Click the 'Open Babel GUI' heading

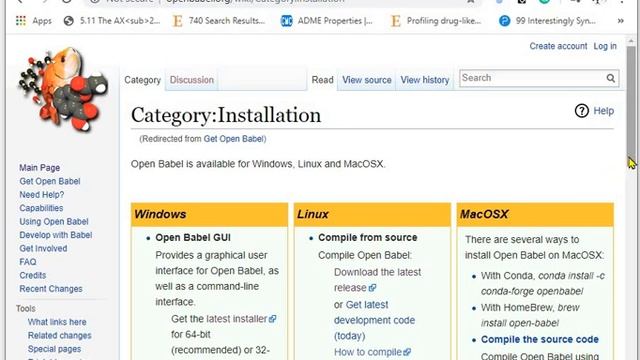pyautogui.click(x=193, y=238)
